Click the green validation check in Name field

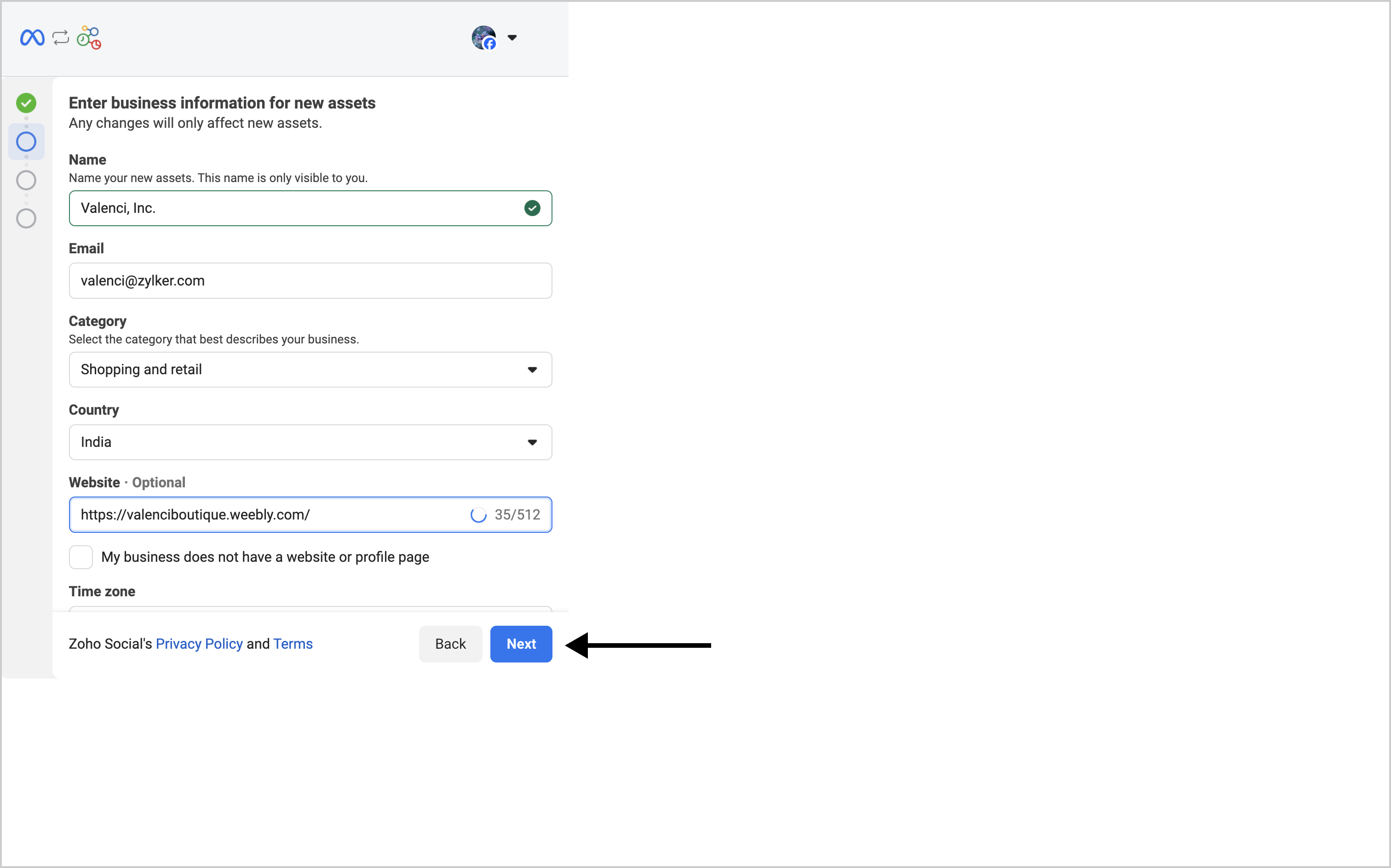pos(532,208)
